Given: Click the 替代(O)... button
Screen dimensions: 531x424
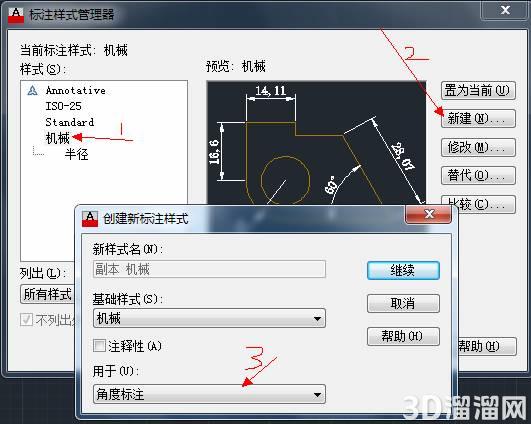Looking at the screenshot, I should pos(478,175).
